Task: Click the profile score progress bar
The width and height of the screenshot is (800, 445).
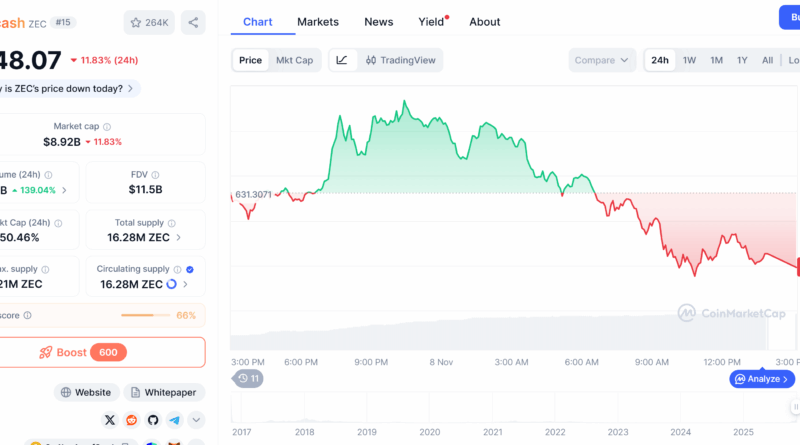Action: (x=147, y=315)
